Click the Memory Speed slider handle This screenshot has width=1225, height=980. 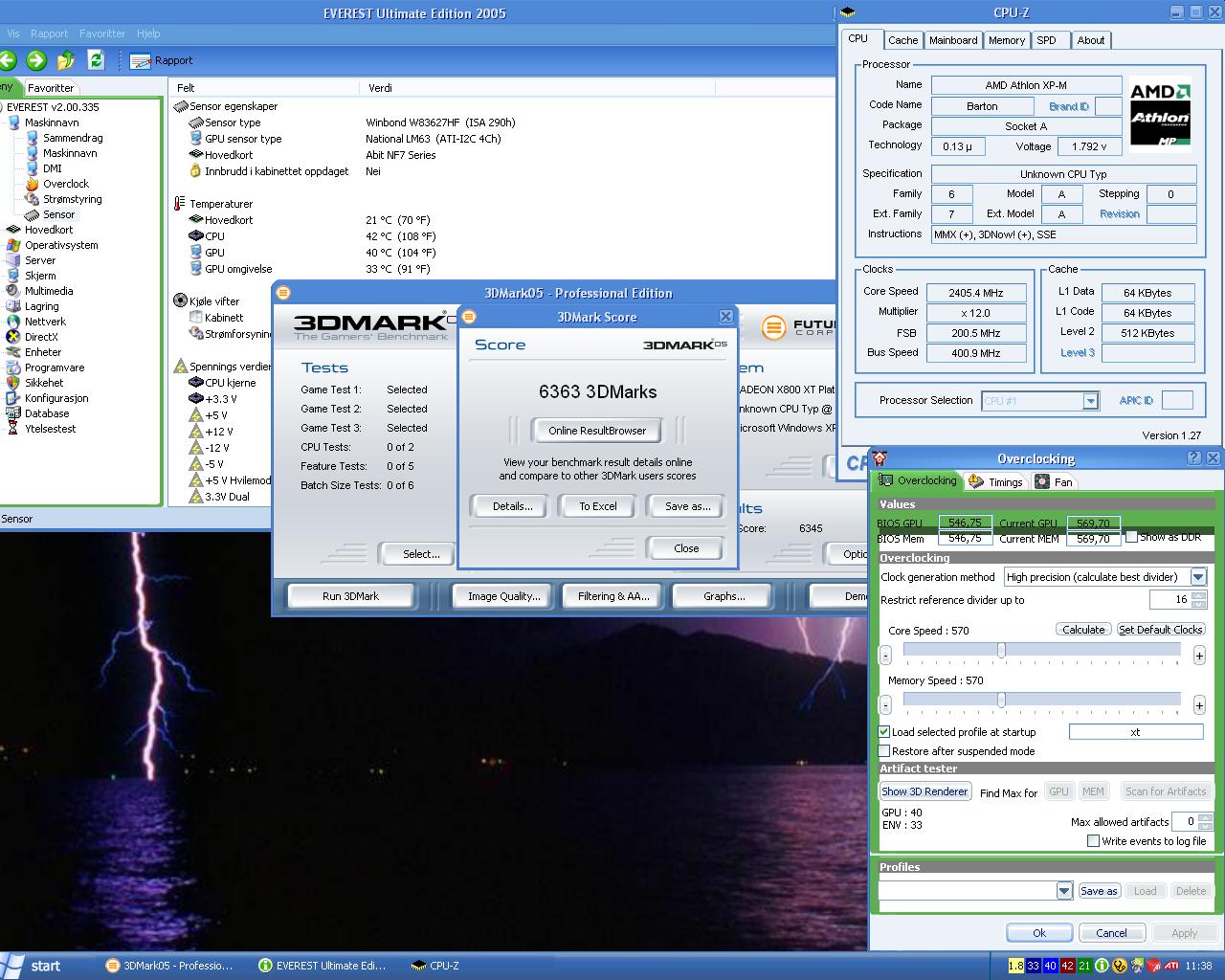pyautogui.click(x=1001, y=701)
